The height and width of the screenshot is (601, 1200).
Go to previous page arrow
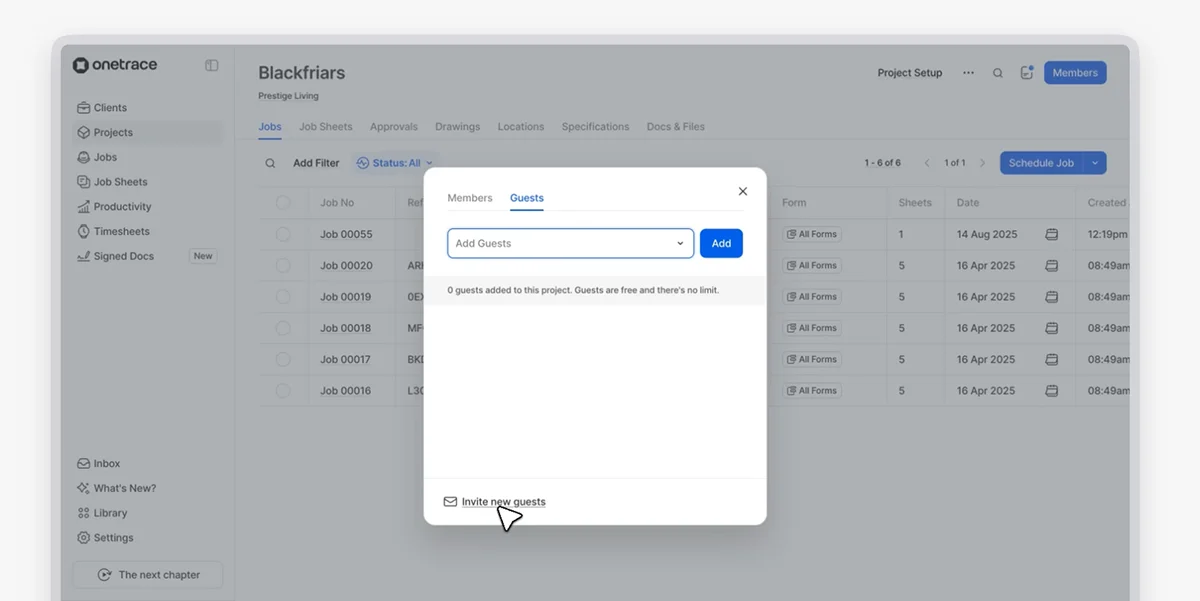click(927, 163)
